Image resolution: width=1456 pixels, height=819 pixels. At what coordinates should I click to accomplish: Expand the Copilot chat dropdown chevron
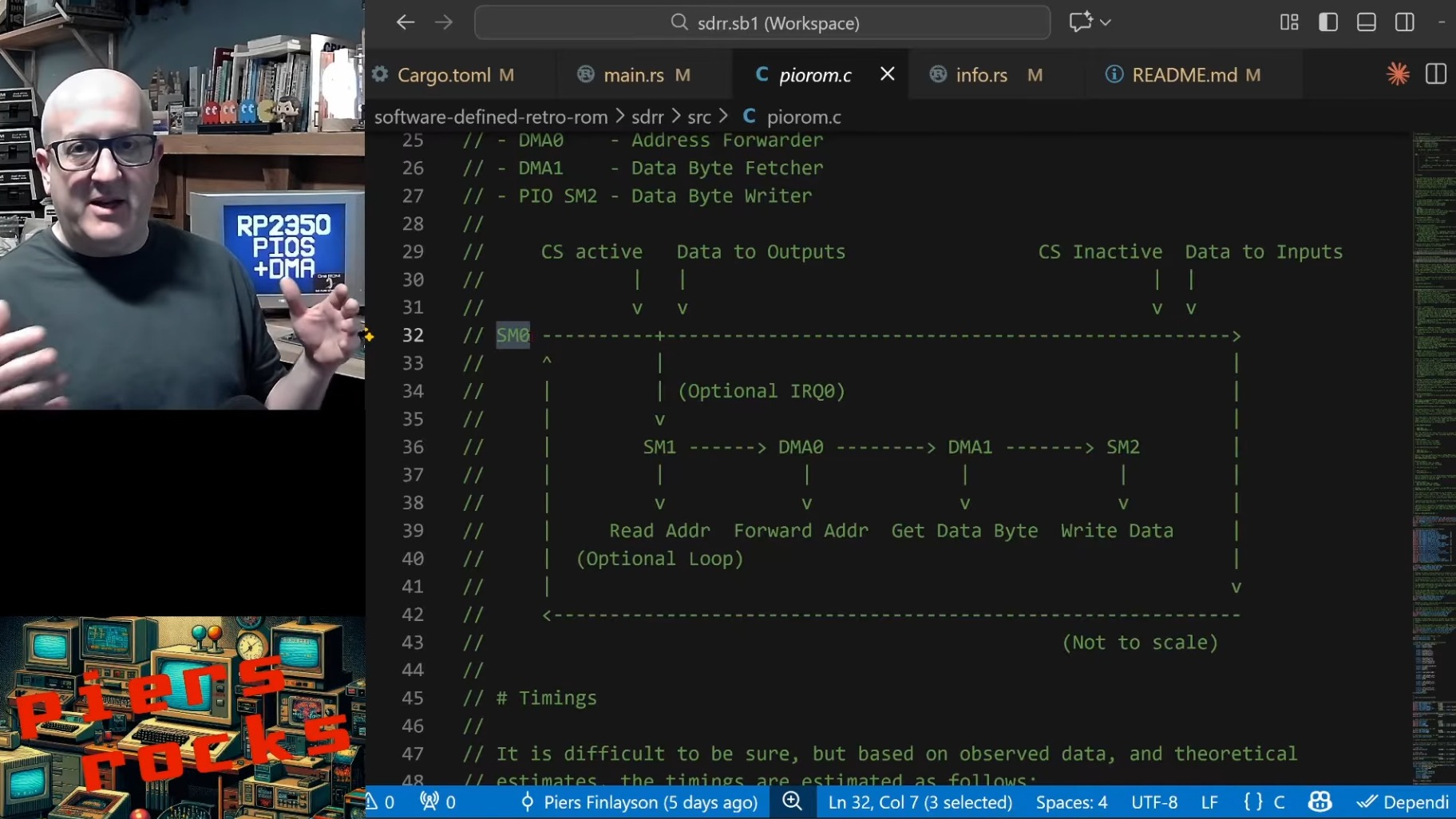pyautogui.click(x=1106, y=22)
